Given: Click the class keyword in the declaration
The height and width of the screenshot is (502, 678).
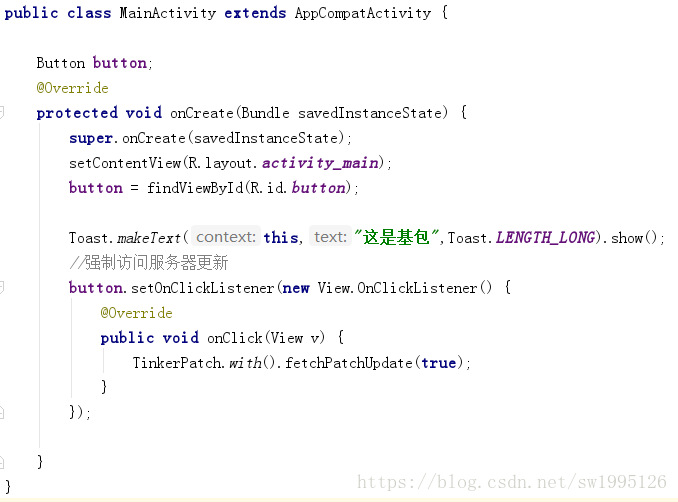Looking at the screenshot, I should (x=89, y=13).
